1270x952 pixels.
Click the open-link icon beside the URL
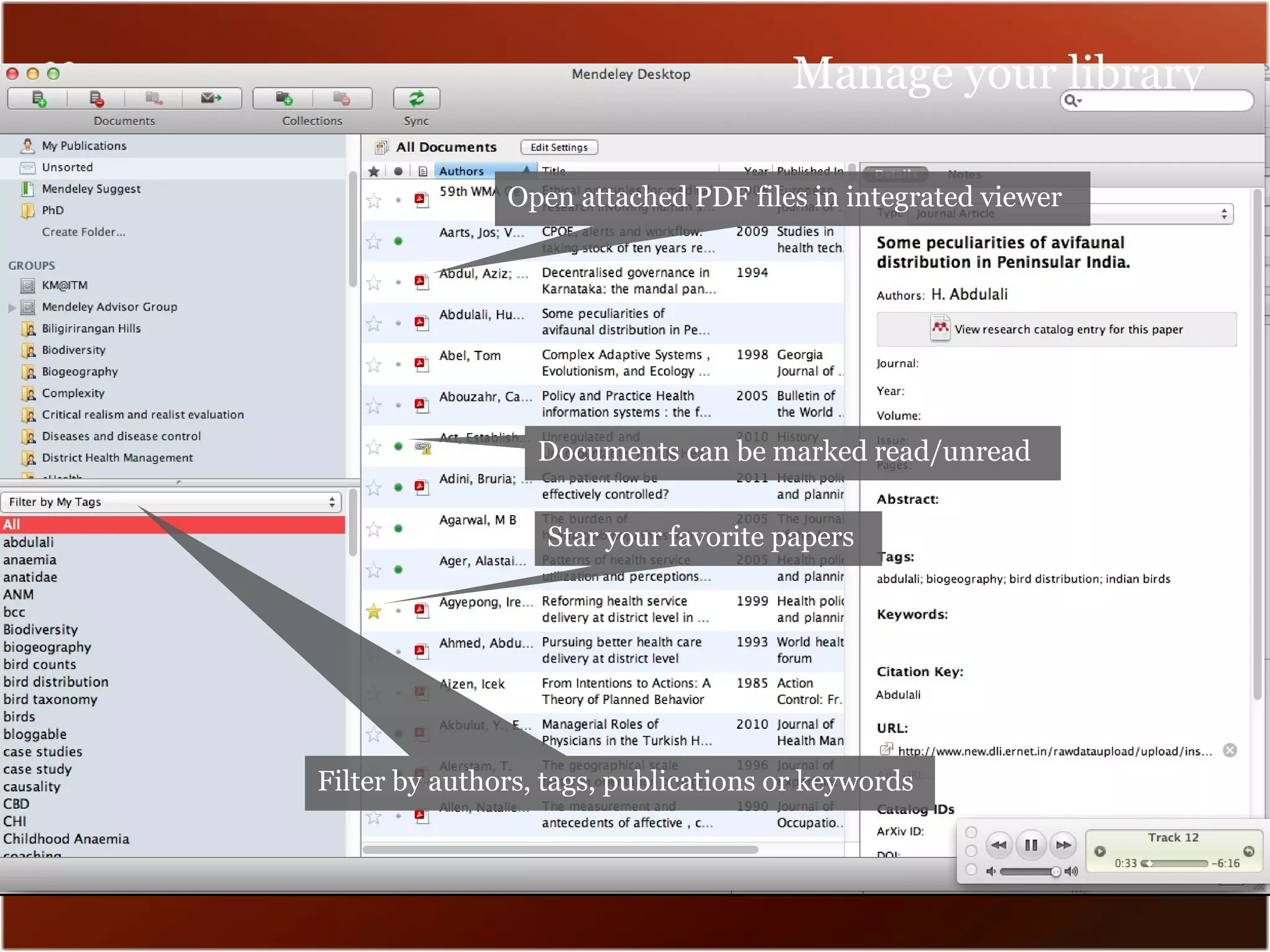tap(886, 749)
